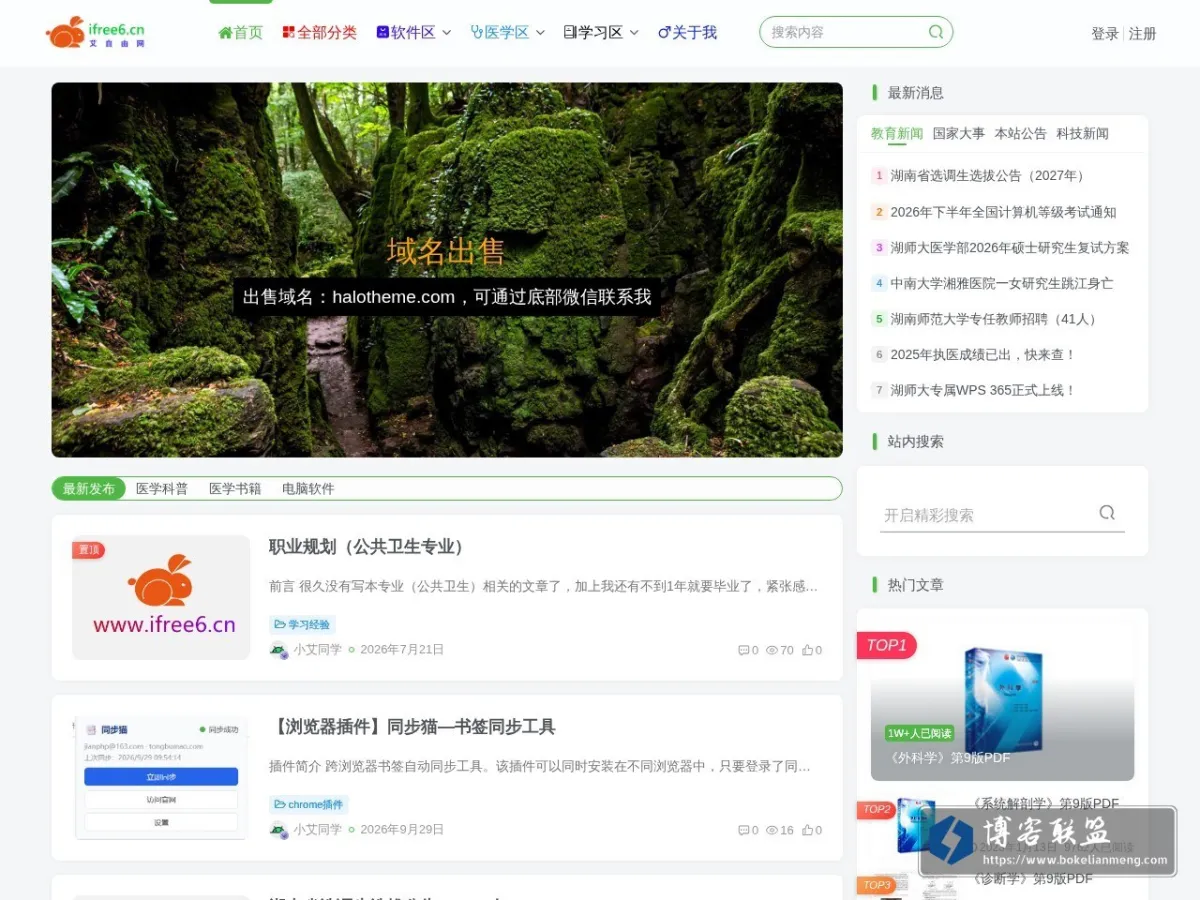Select the 最新发布 tab

[89, 489]
